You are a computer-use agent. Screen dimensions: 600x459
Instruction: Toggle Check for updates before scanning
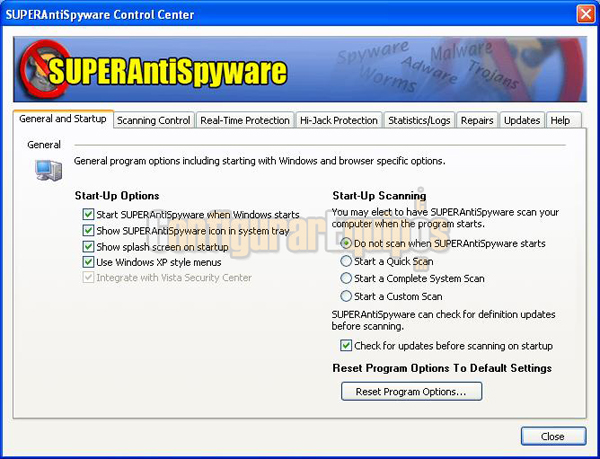tap(346, 346)
